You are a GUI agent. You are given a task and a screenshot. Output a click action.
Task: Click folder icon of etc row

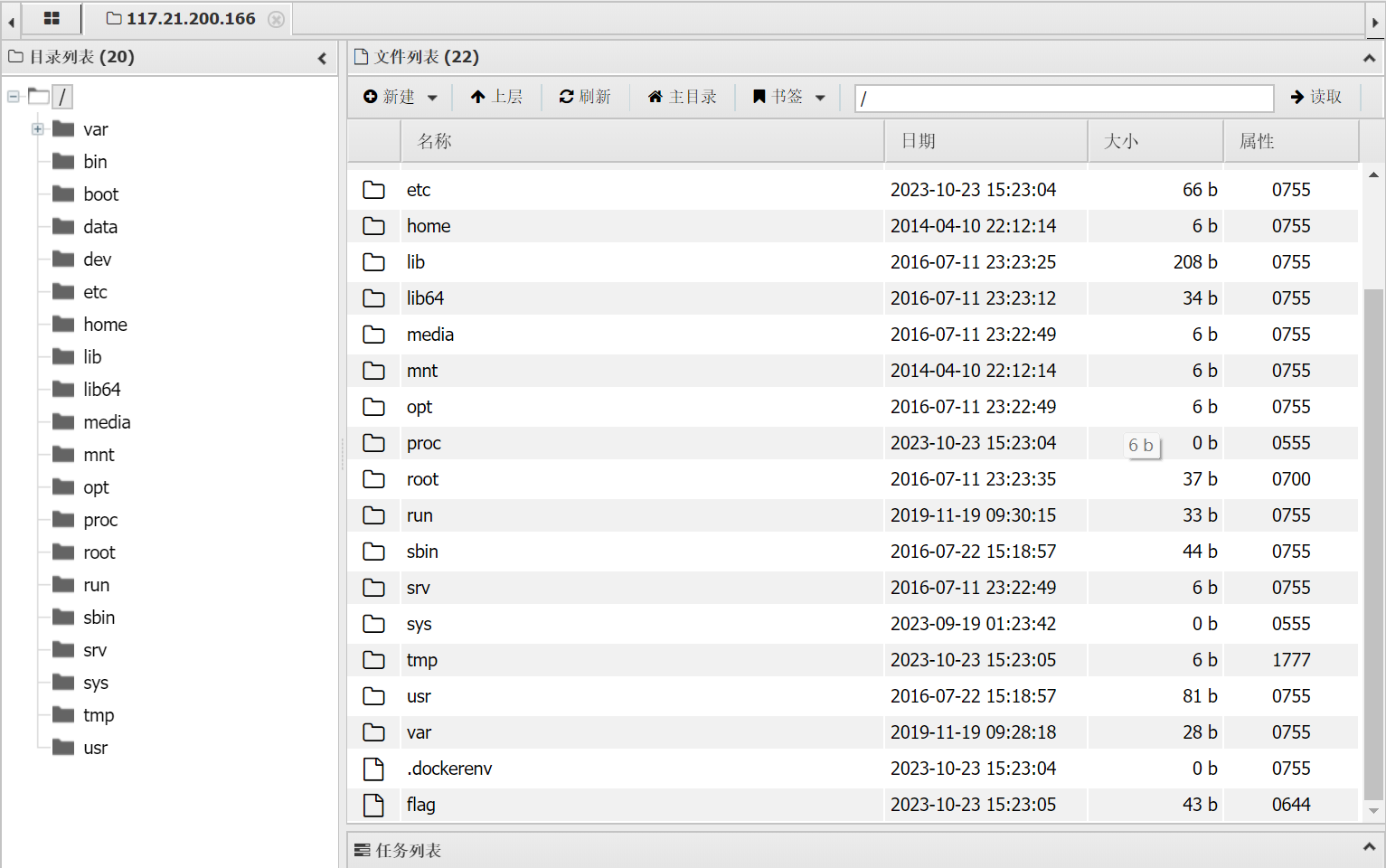[373, 190]
